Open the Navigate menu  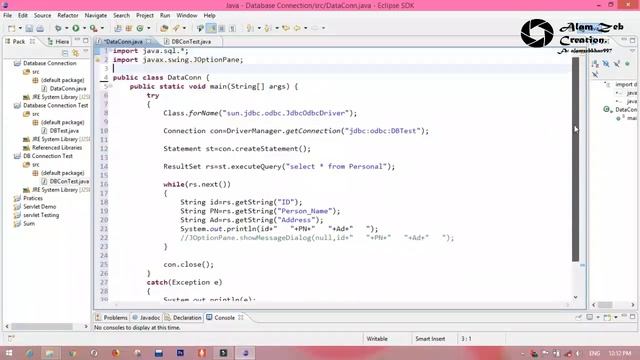pyautogui.click(x=96, y=15)
